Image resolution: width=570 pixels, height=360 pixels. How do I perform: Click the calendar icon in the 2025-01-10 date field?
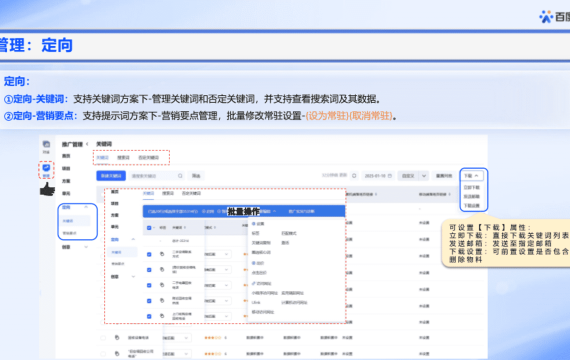point(390,176)
